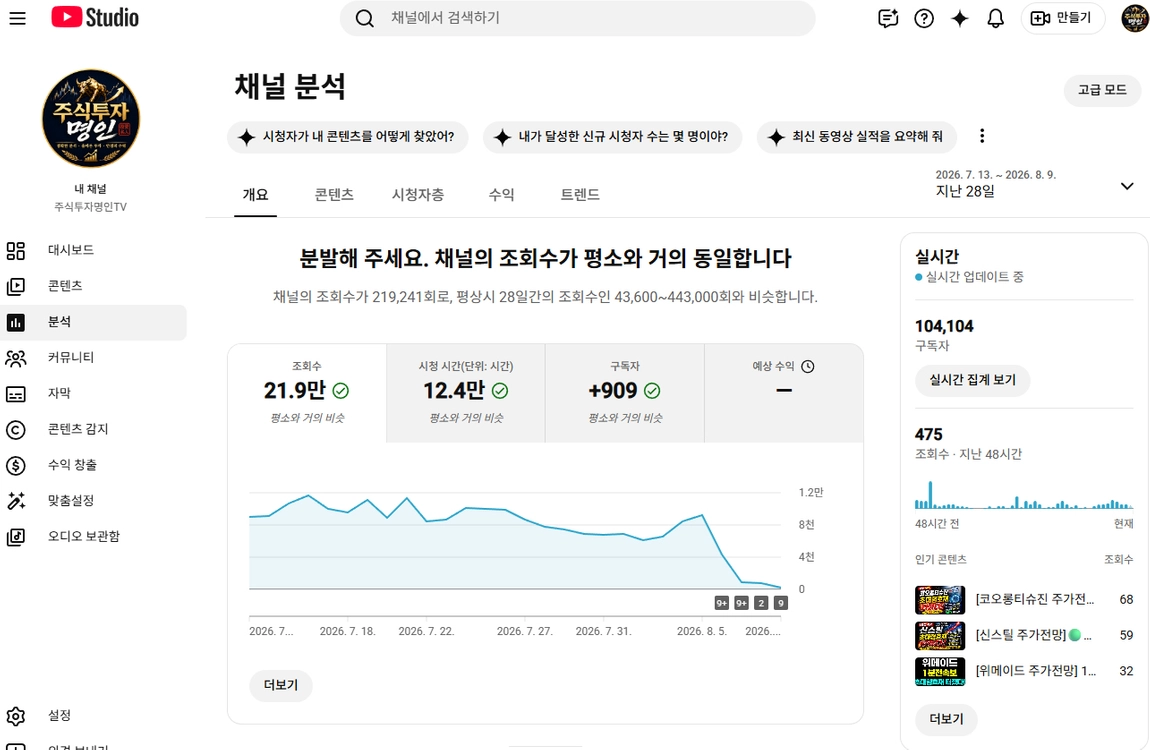Click the 9 upload marker on chart
Screen dimensions: 1150x750
tap(781, 603)
